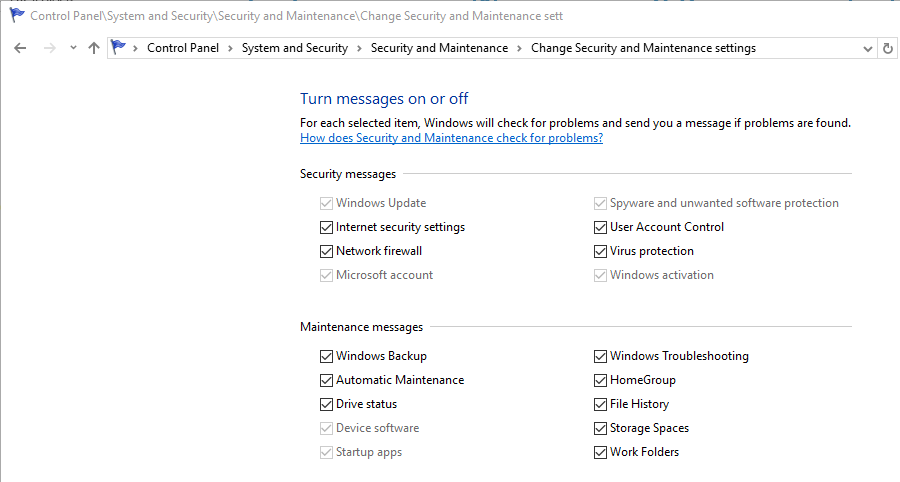The image size is (900, 482).
Task: Expand the address bar history dropdown
Action: 867,48
